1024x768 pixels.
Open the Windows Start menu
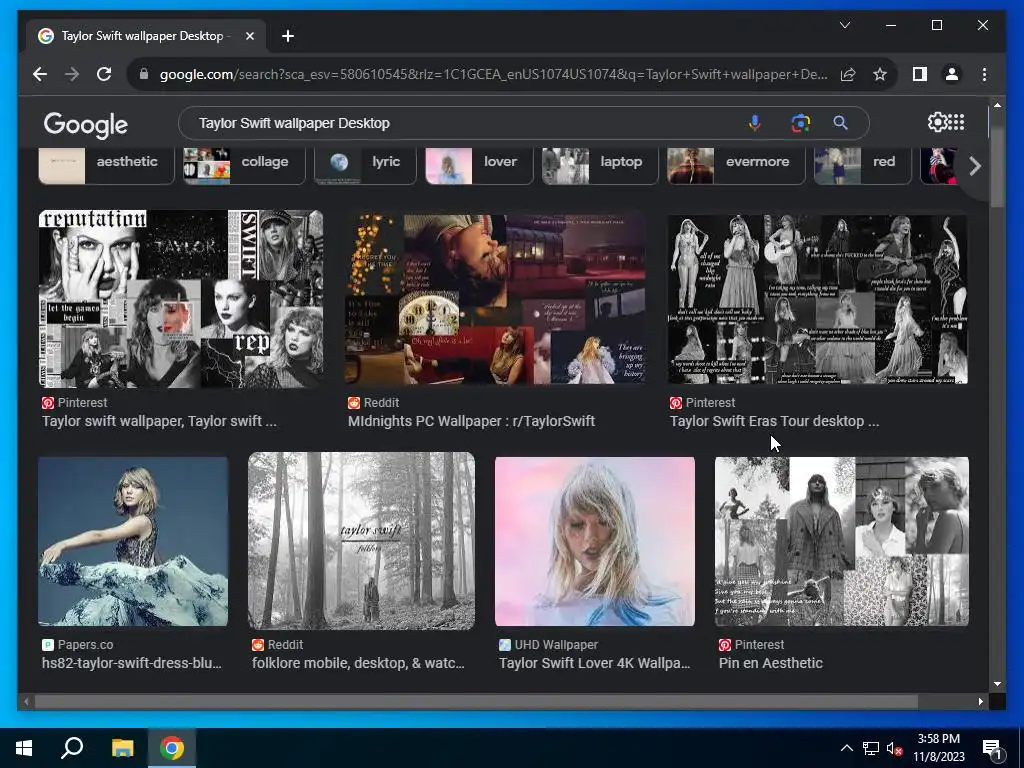point(24,748)
